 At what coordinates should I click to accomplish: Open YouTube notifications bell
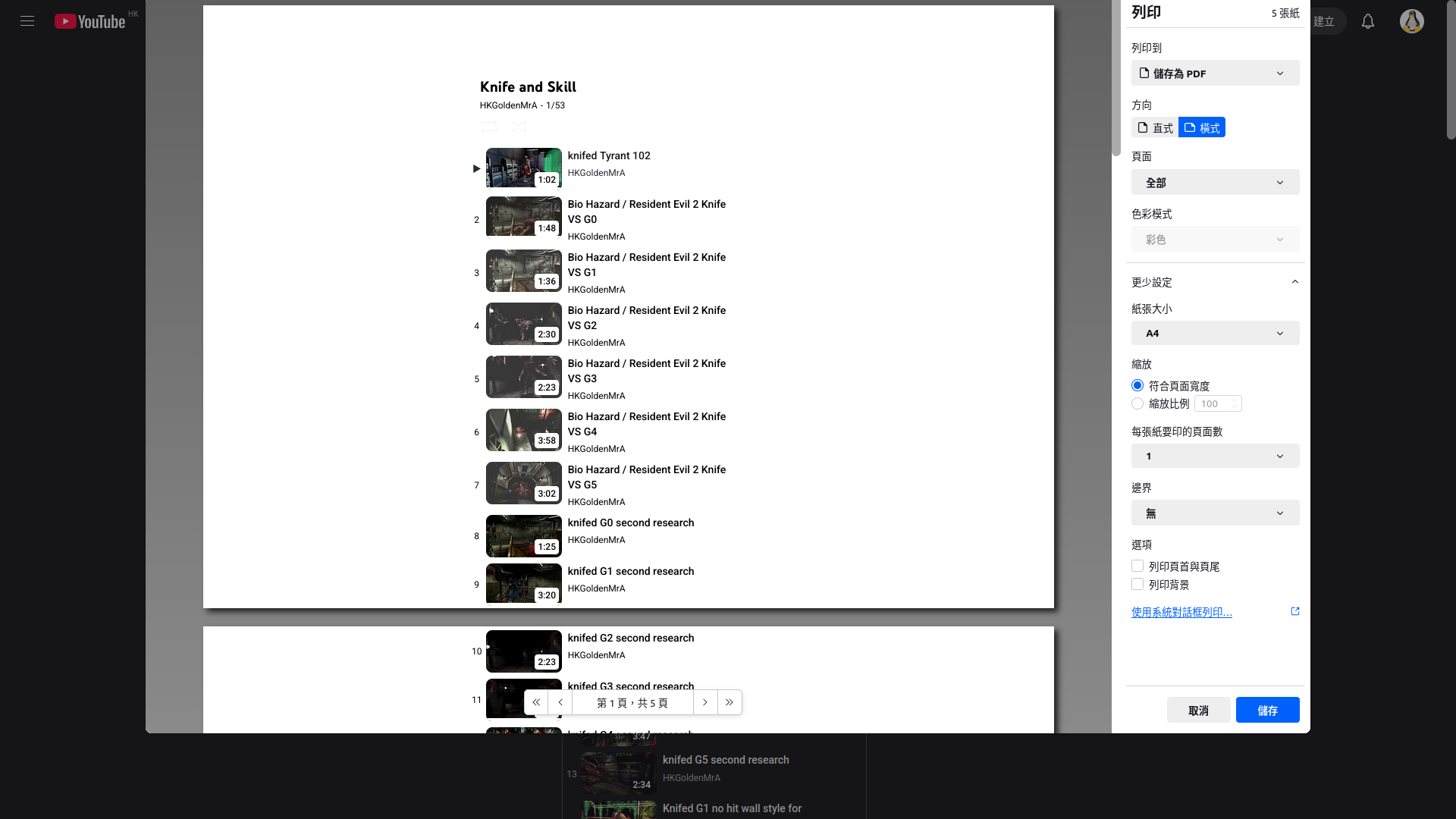point(1368,21)
